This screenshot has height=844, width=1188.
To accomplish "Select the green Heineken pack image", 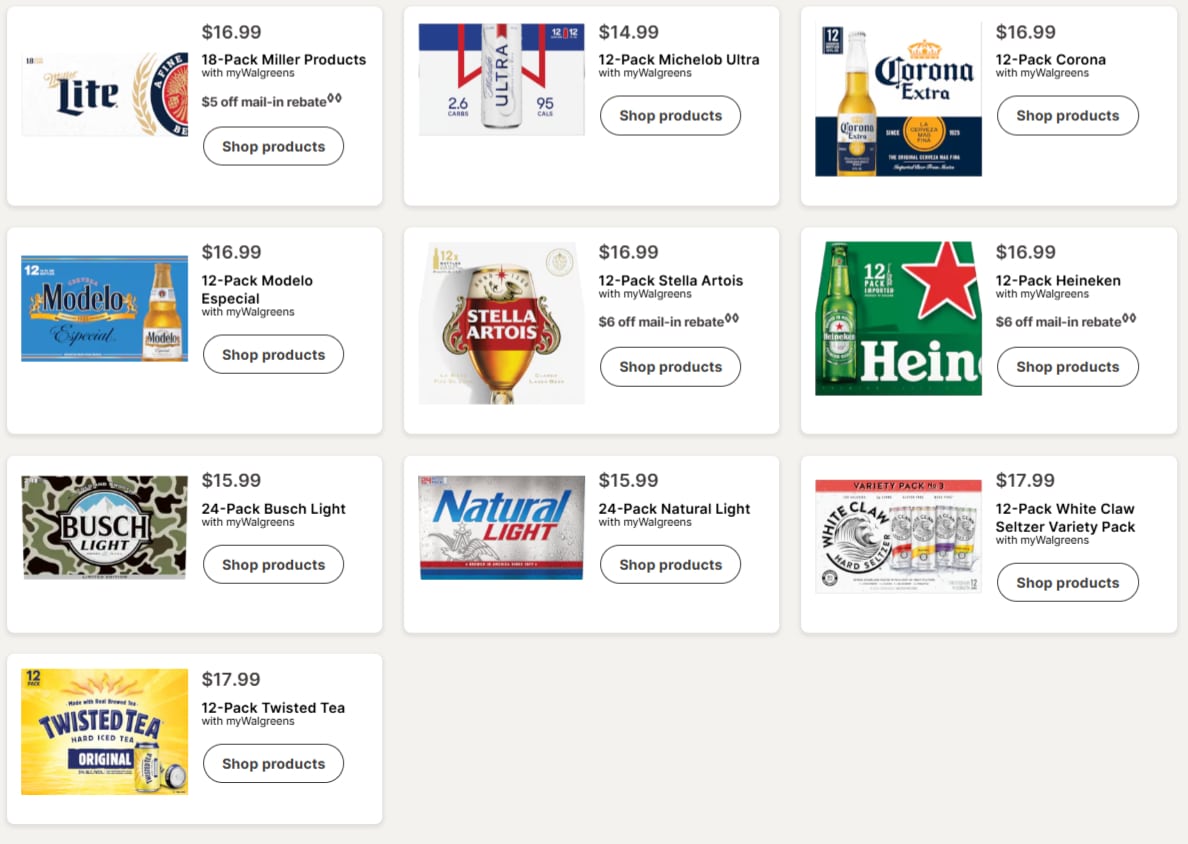I will coord(898,318).
